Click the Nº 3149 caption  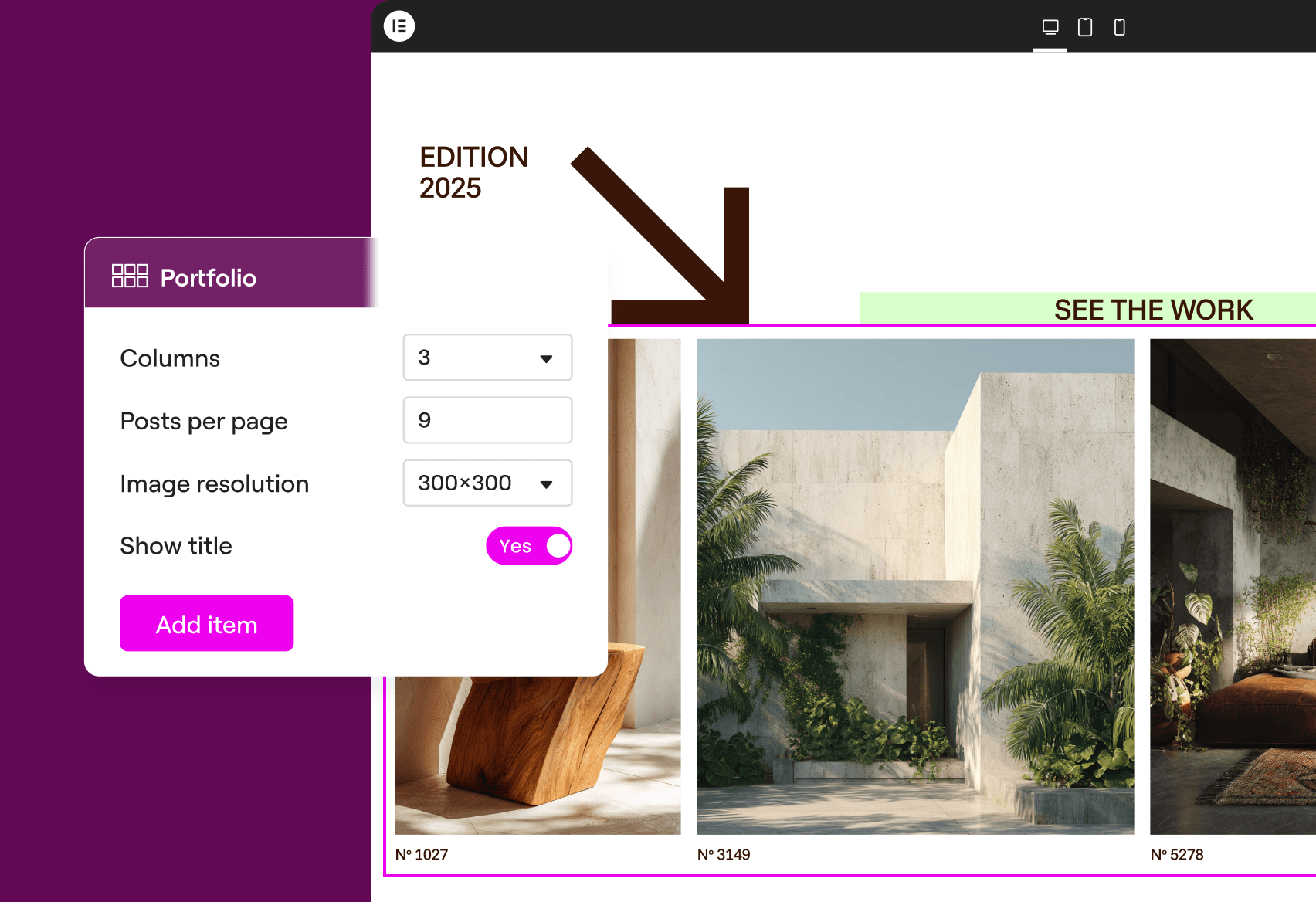click(x=724, y=855)
